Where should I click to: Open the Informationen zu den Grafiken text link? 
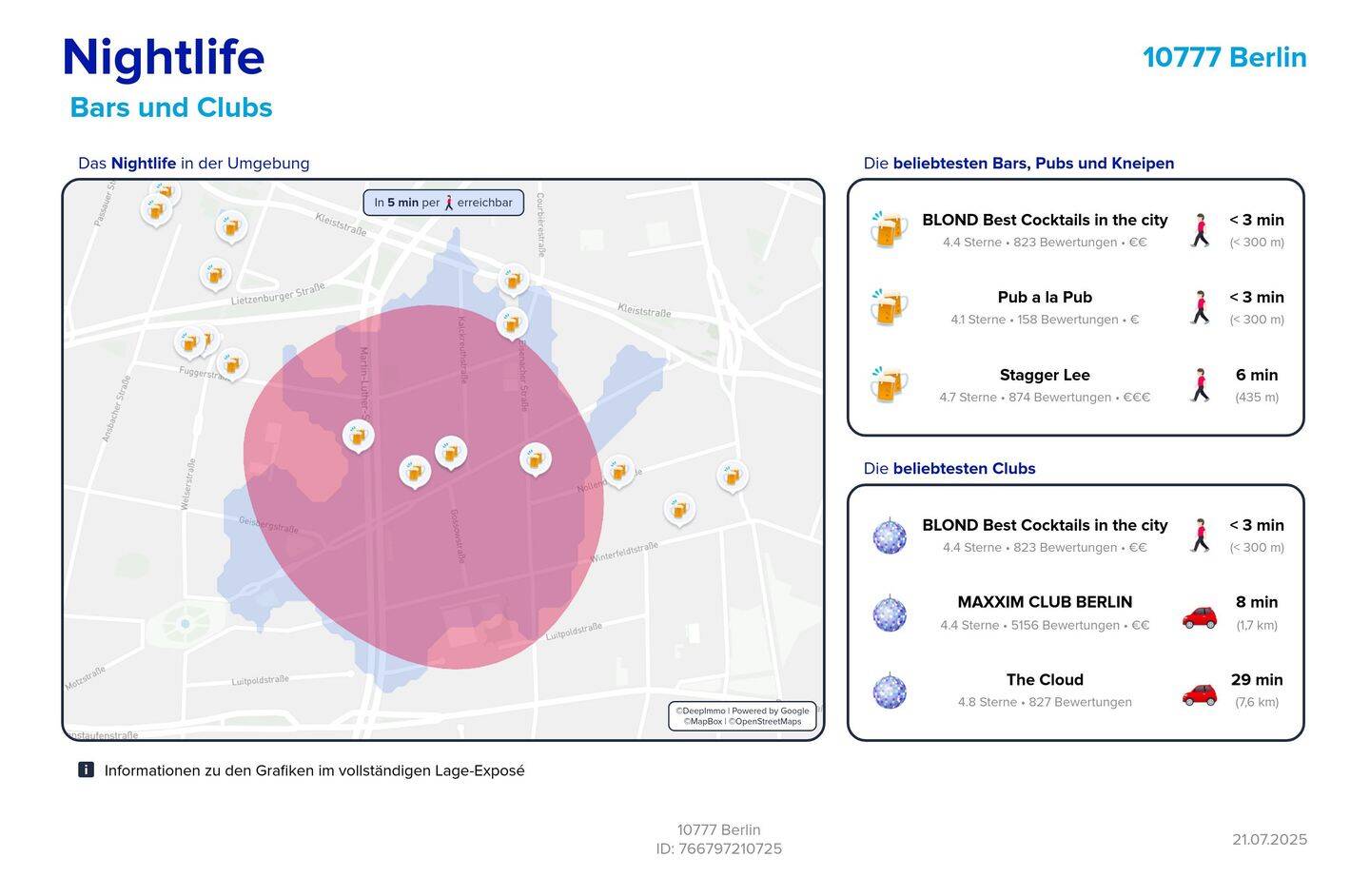[314, 770]
